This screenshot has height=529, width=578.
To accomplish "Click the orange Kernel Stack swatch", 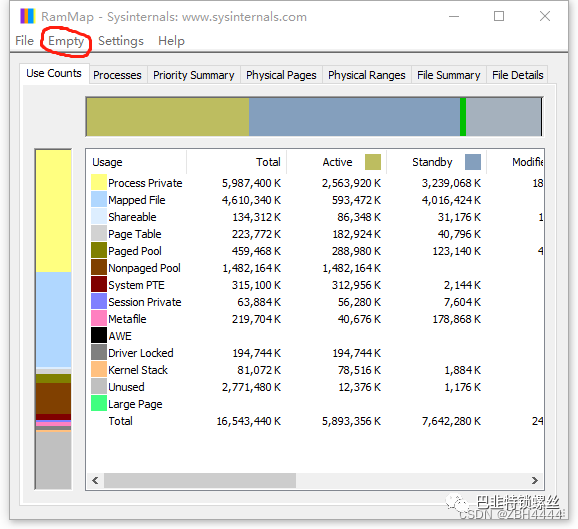I will (99, 370).
